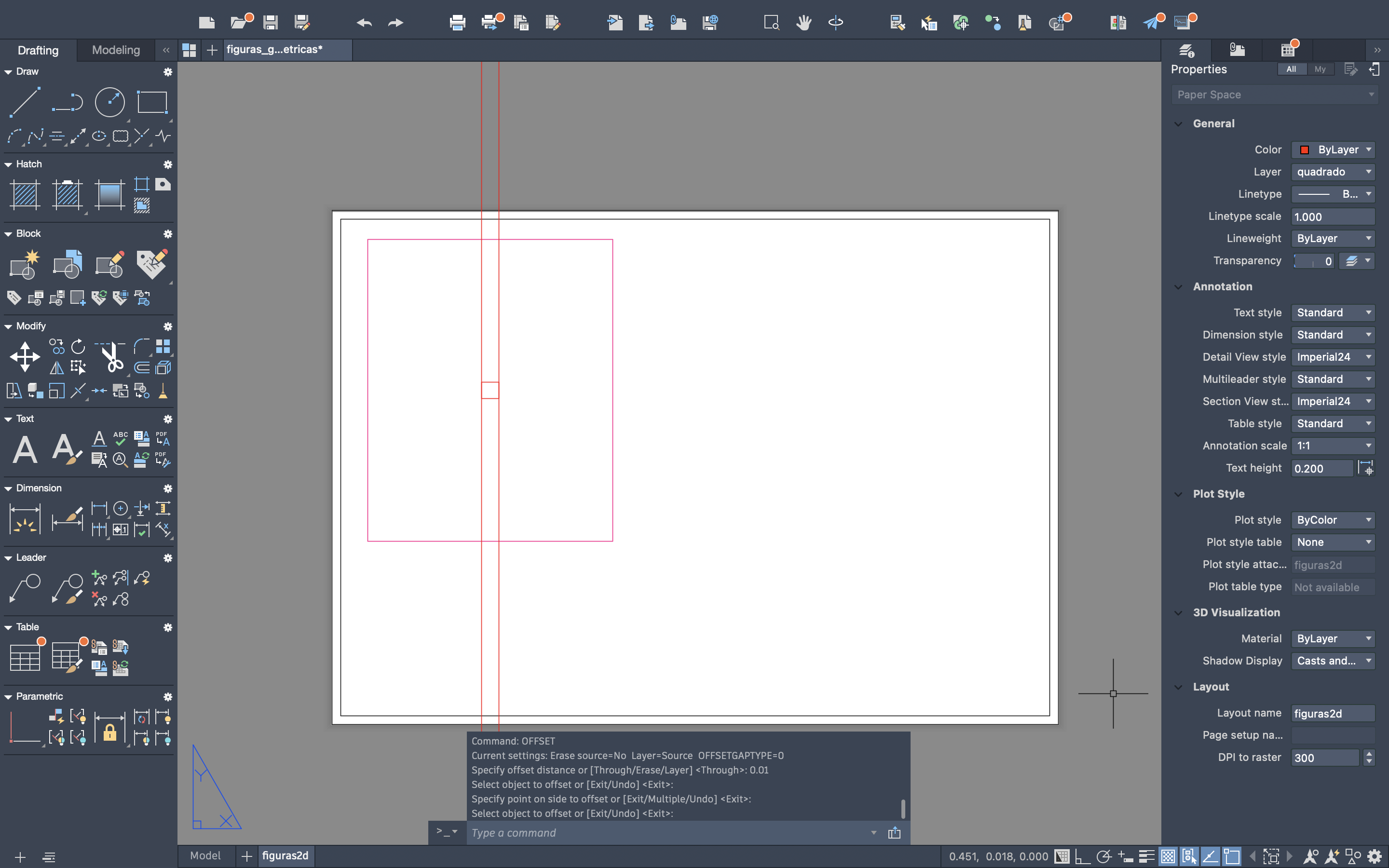Choose the Hatch pattern tool

click(x=25, y=195)
